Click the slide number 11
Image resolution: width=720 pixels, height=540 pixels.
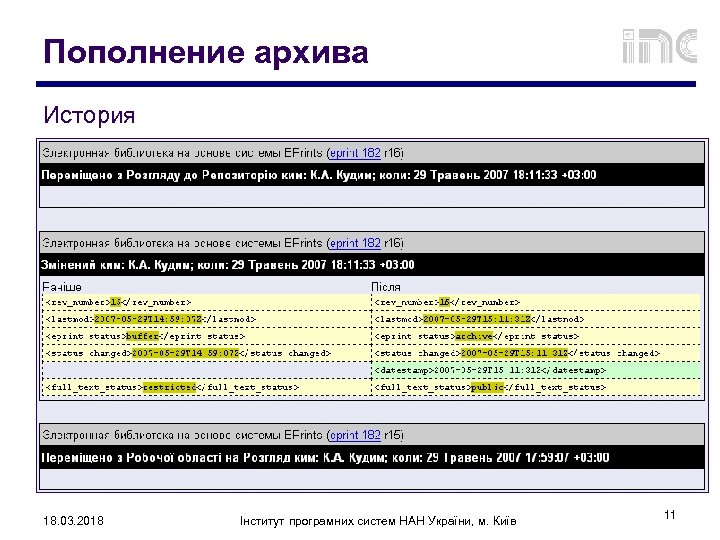point(670,515)
